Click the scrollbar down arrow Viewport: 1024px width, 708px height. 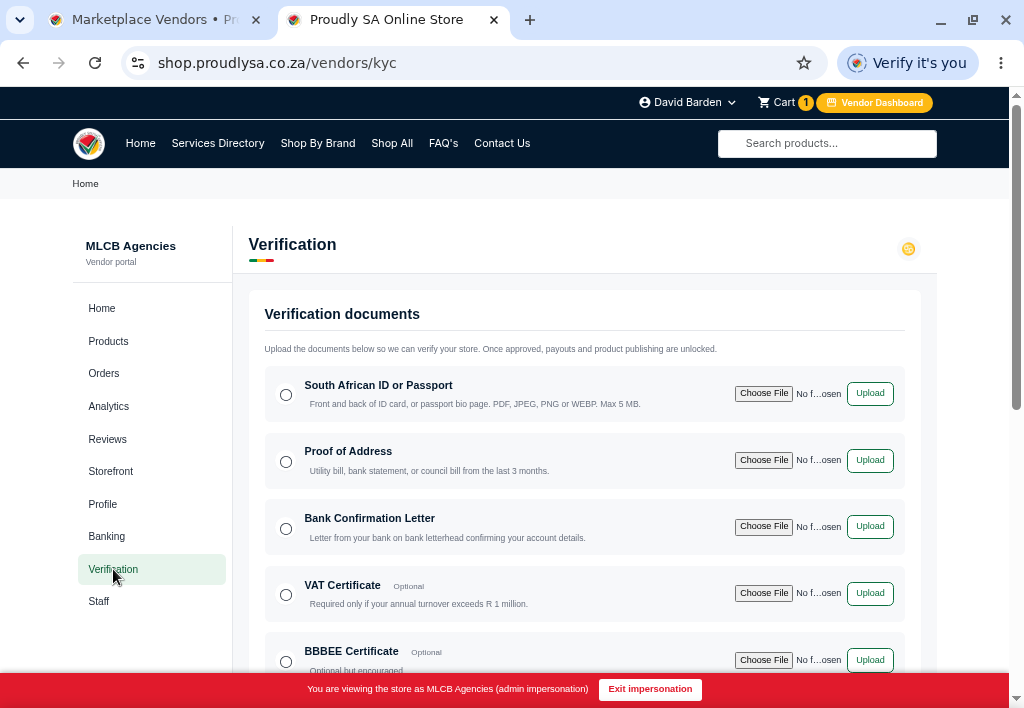(1016, 698)
